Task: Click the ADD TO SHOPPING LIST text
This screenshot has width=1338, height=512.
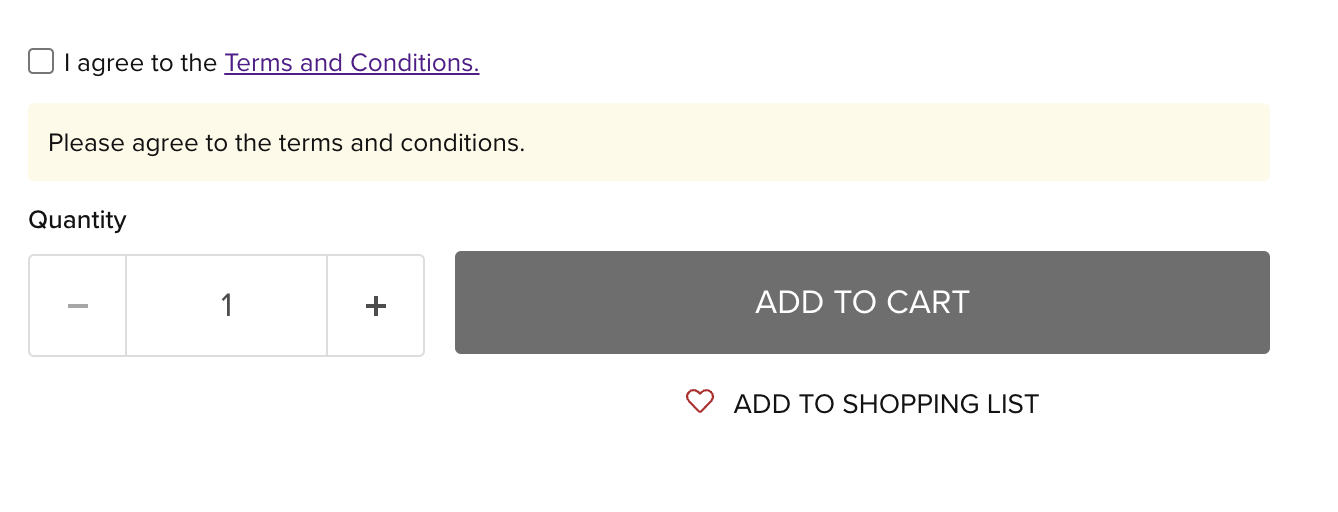Action: click(886, 404)
